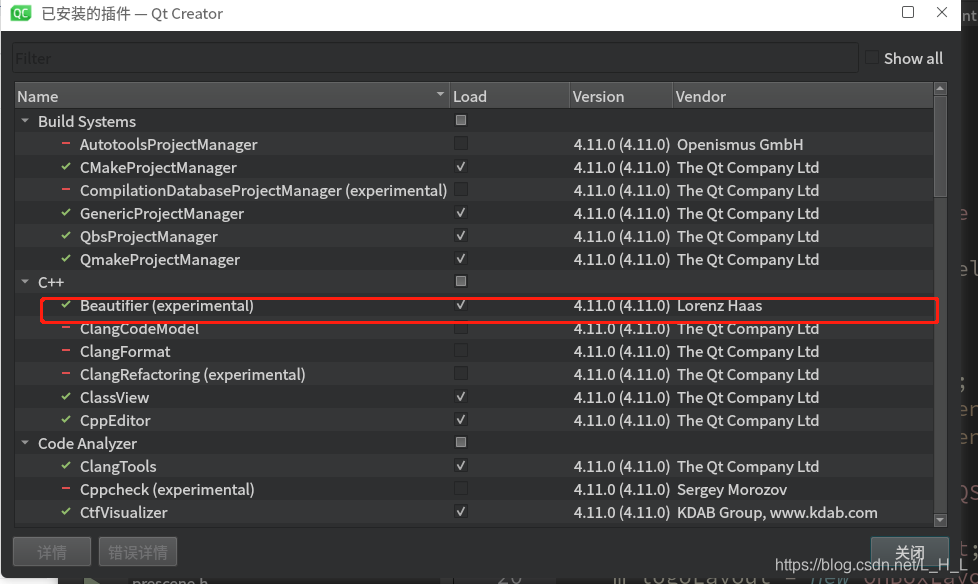978x584 pixels.
Task: Click the 错误详情 error details button
Action: (x=138, y=552)
